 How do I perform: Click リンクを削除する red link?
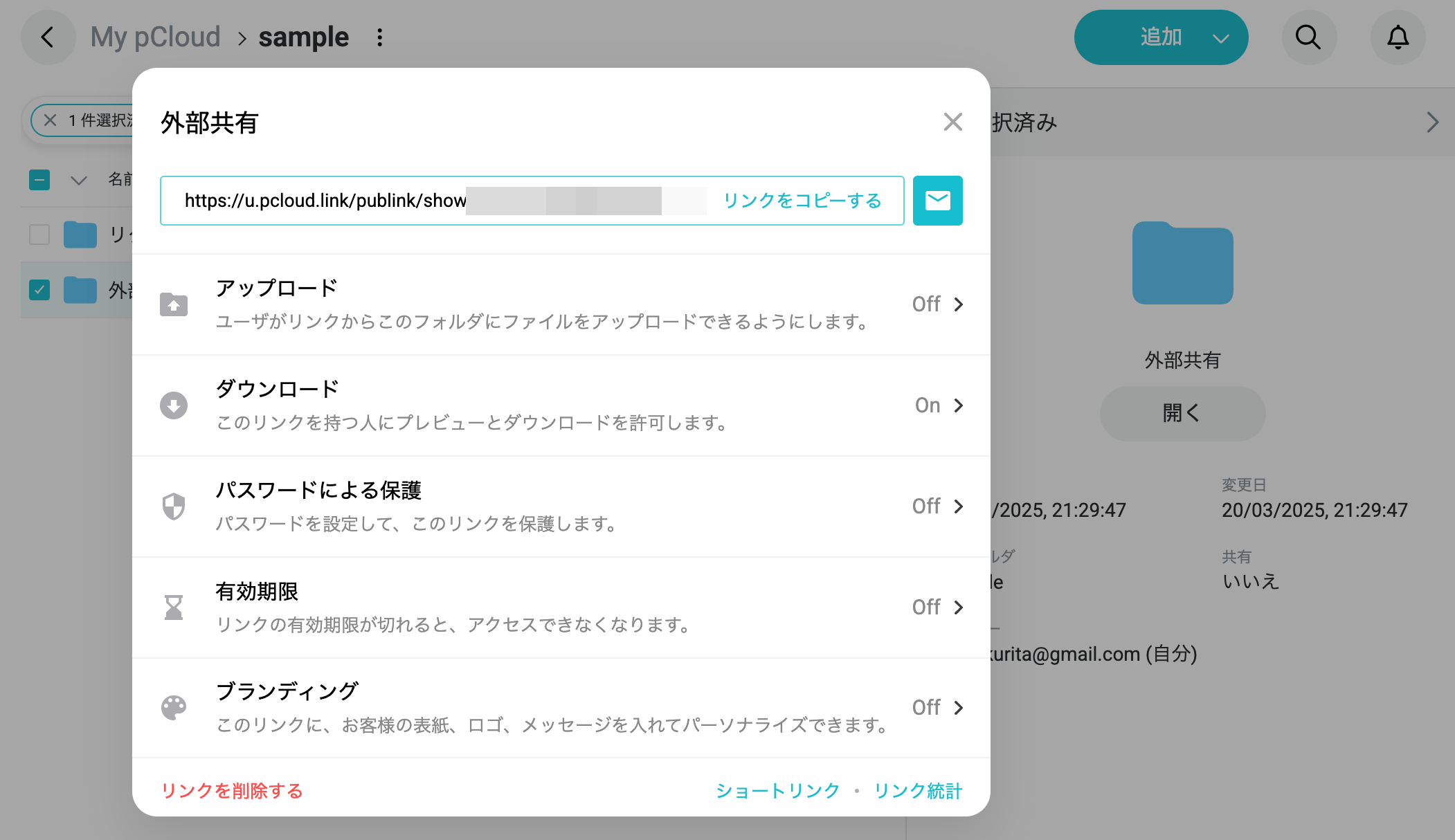[232, 791]
